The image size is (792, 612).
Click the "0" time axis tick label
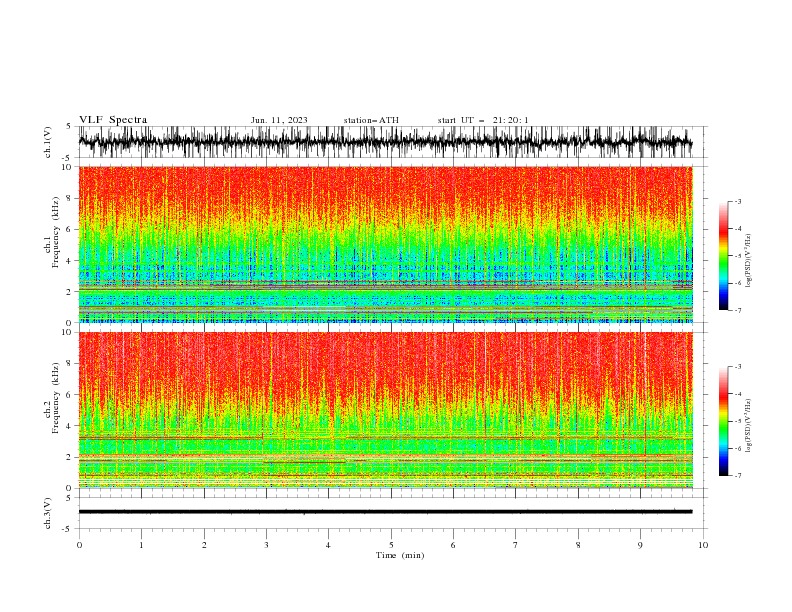[79, 545]
